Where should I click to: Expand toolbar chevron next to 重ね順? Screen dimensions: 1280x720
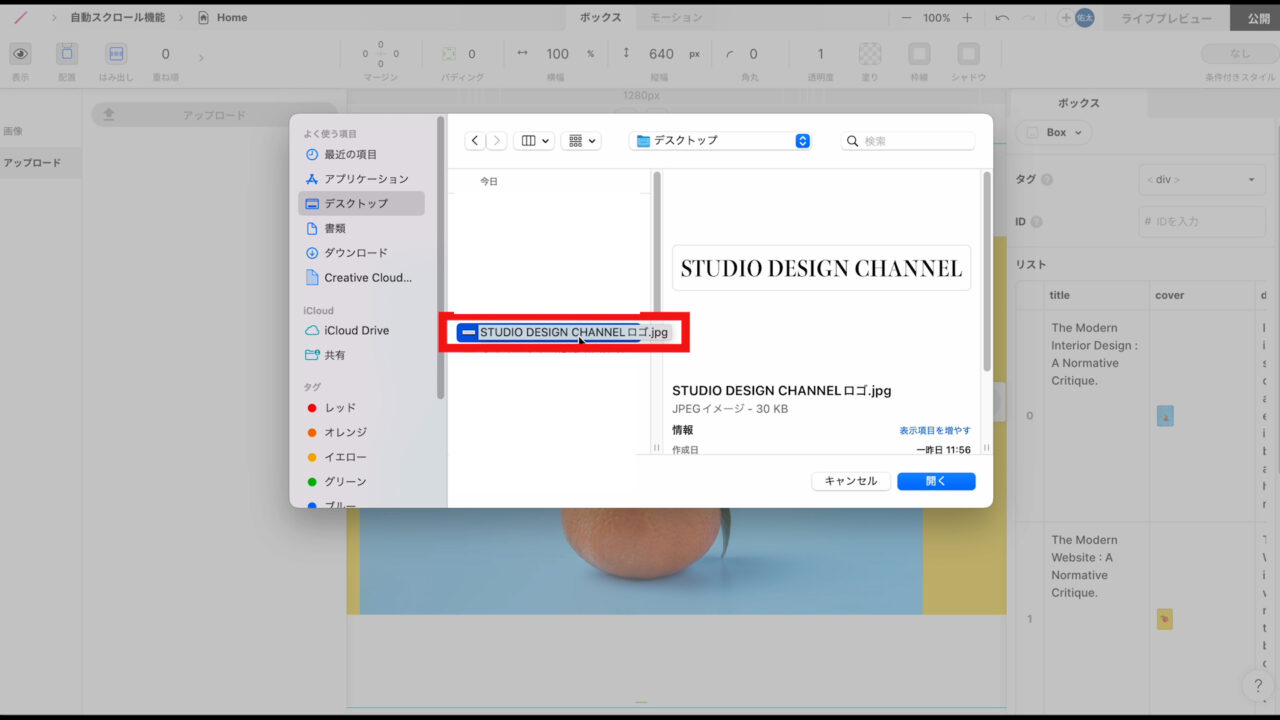click(x=201, y=58)
